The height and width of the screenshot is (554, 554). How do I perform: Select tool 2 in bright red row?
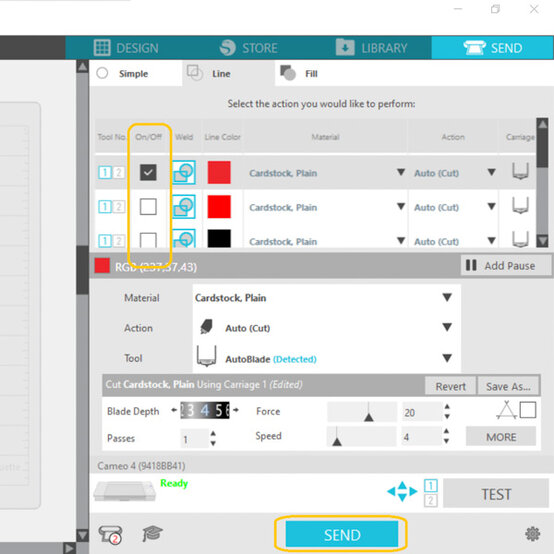118,207
